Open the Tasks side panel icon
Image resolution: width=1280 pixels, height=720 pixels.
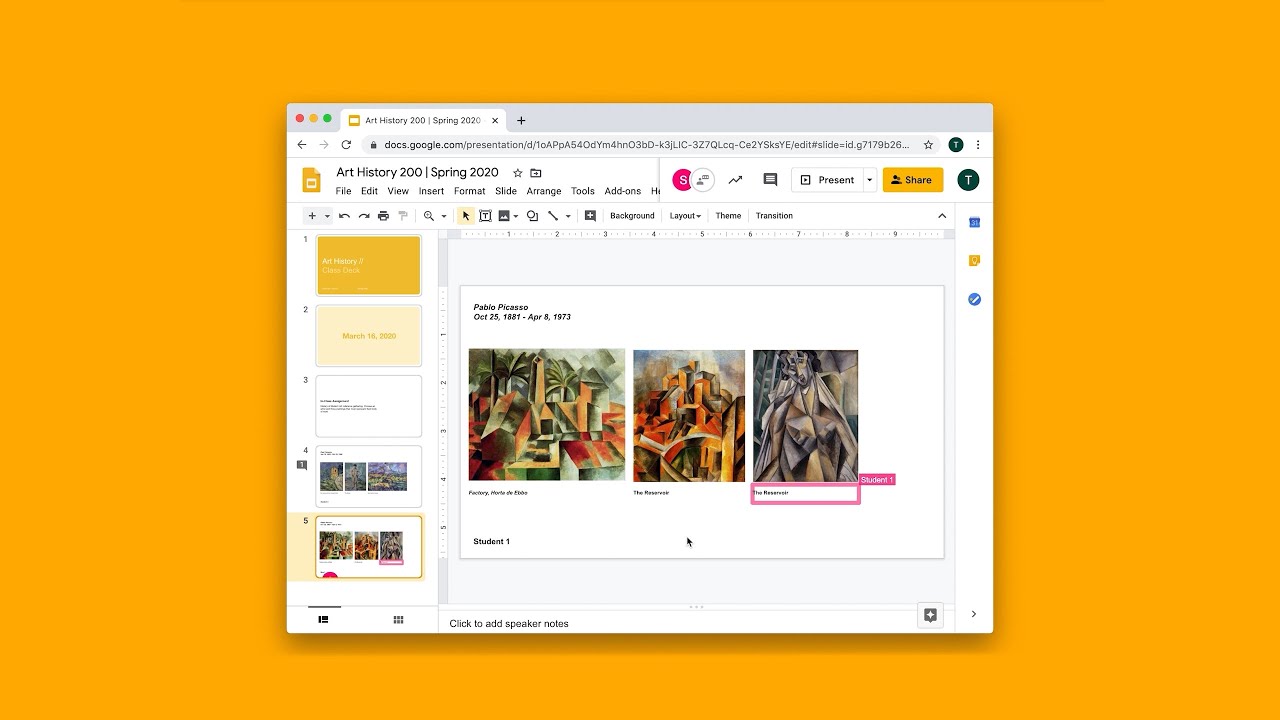click(x=974, y=299)
